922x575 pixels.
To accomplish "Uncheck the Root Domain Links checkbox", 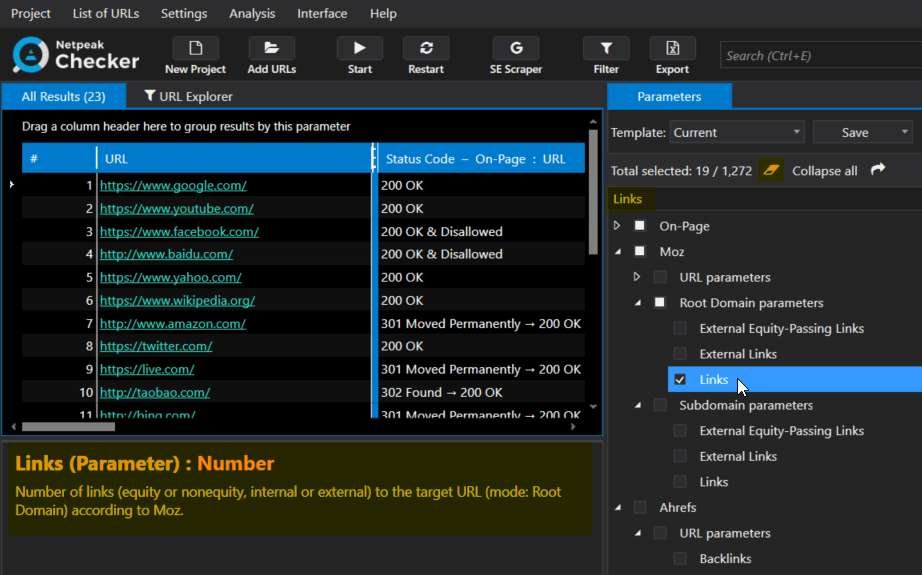I will pyautogui.click(x=680, y=379).
